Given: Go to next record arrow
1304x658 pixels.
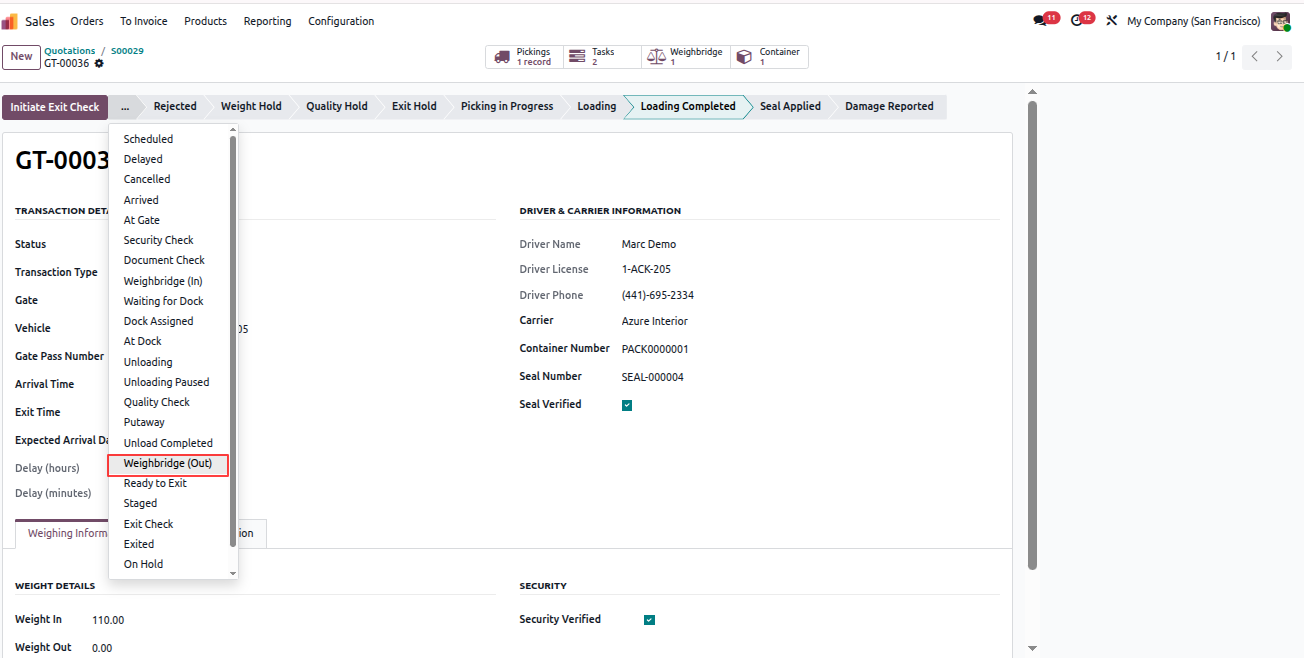Looking at the screenshot, I should 1279,57.
